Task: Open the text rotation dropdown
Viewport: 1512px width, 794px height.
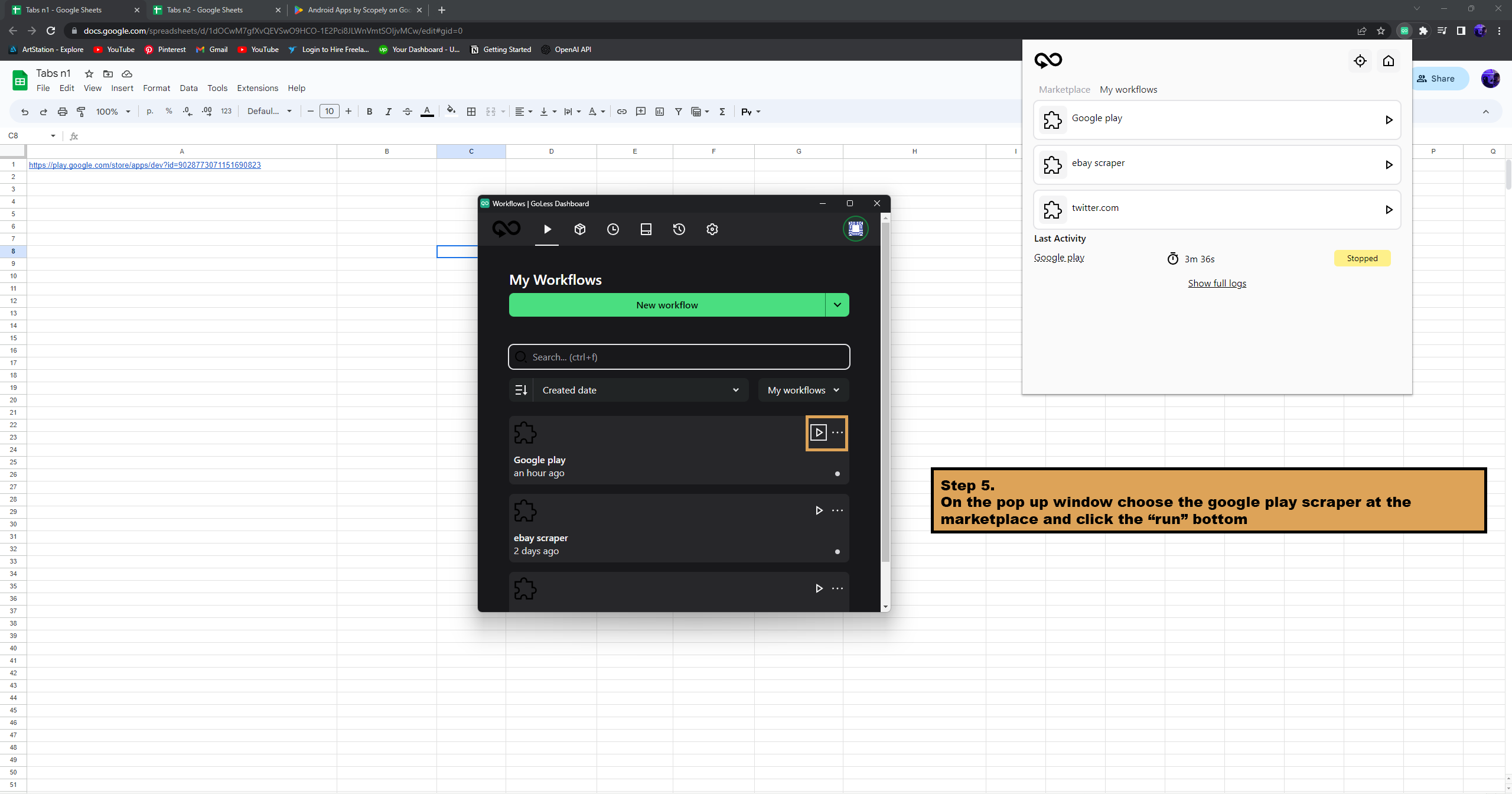Action: pos(597,112)
